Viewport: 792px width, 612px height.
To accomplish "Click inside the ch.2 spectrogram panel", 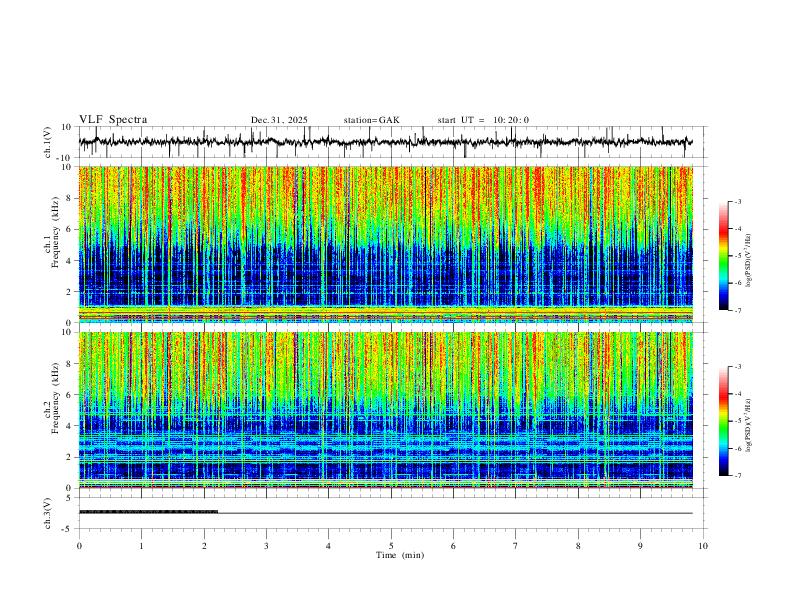I will [x=386, y=410].
